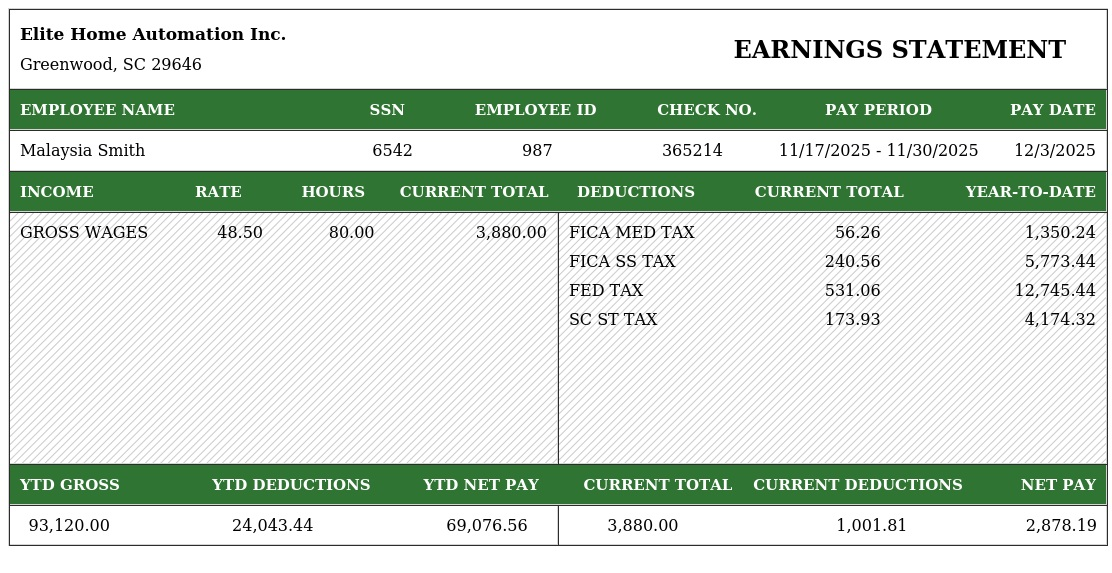1112x573 pixels.
Task: Select FICA MED TAX amount 56.26
Action: click(x=857, y=233)
